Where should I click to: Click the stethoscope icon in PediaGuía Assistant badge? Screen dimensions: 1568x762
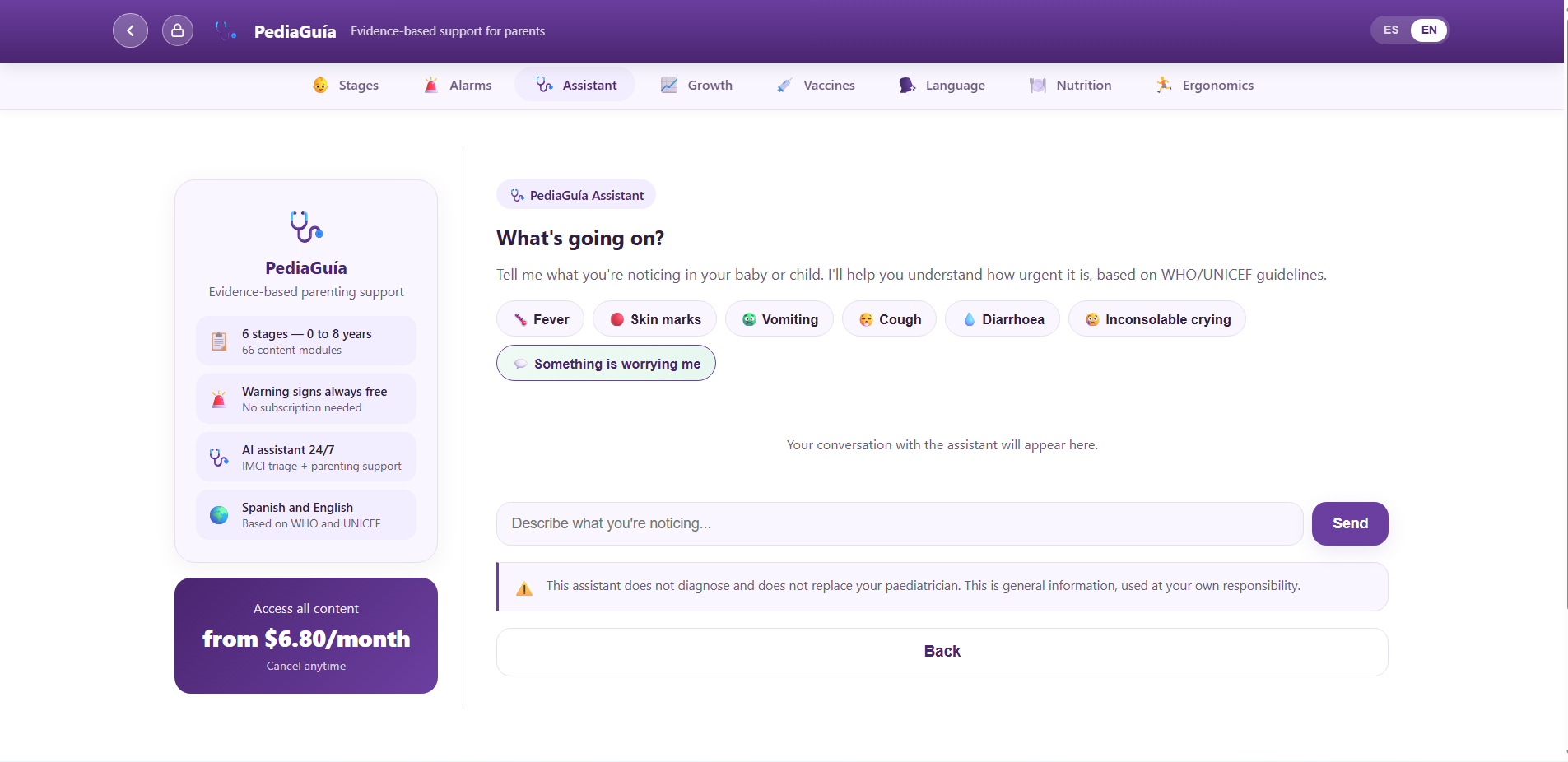[517, 195]
